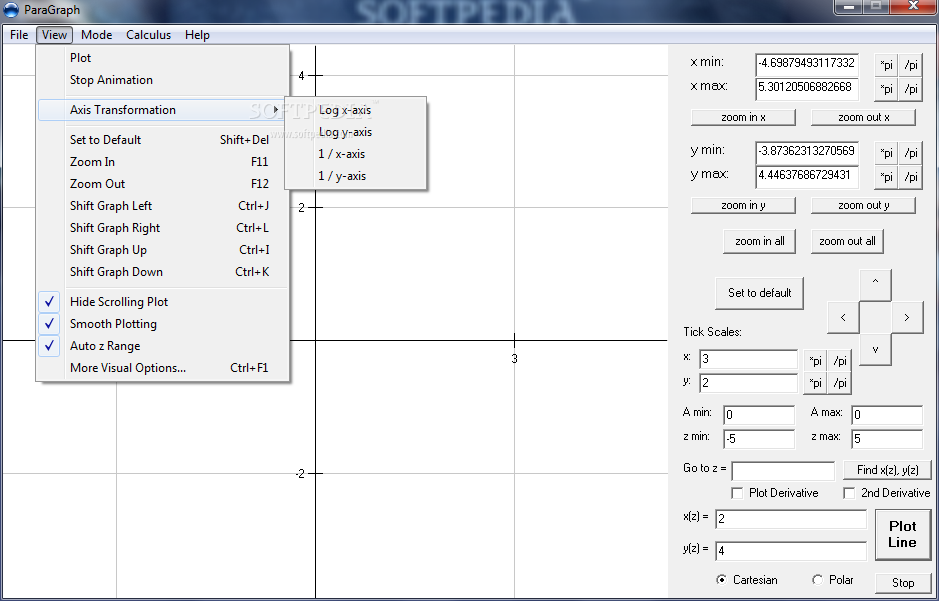Choose Log x-axis transformation
This screenshot has width=939, height=601.
(356, 110)
